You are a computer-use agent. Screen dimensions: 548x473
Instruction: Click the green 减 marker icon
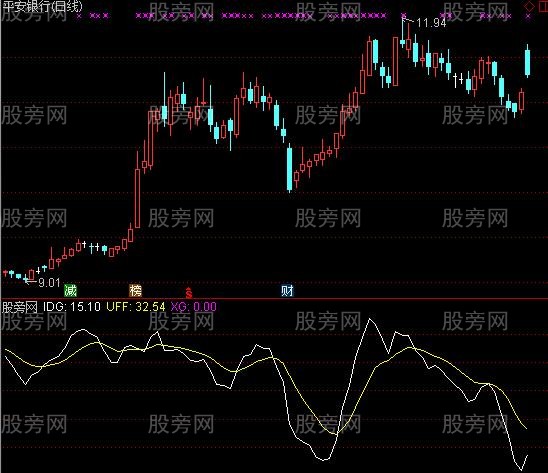pos(70,291)
